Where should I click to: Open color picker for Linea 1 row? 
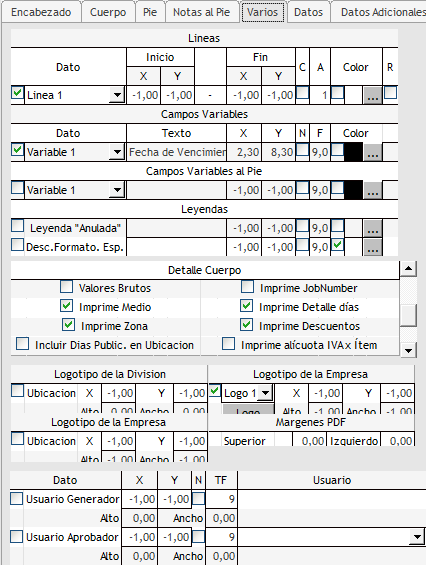pyautogui.click(x=373, y=95)
